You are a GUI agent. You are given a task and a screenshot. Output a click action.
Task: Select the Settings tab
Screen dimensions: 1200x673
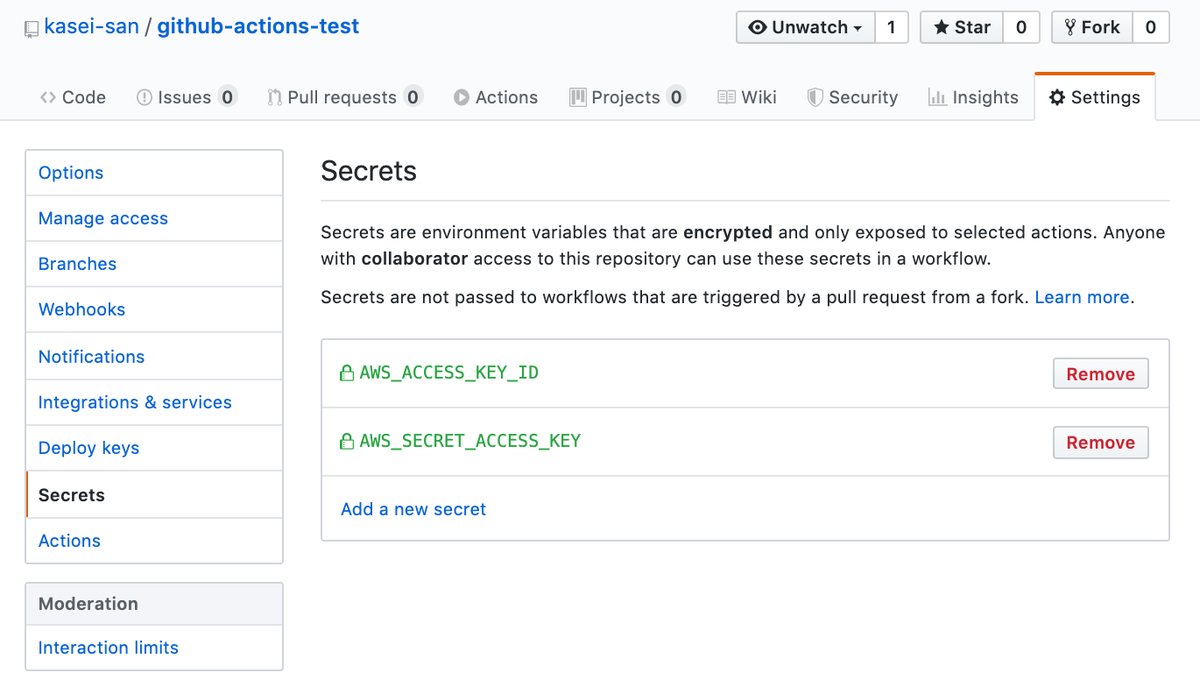1095,97
